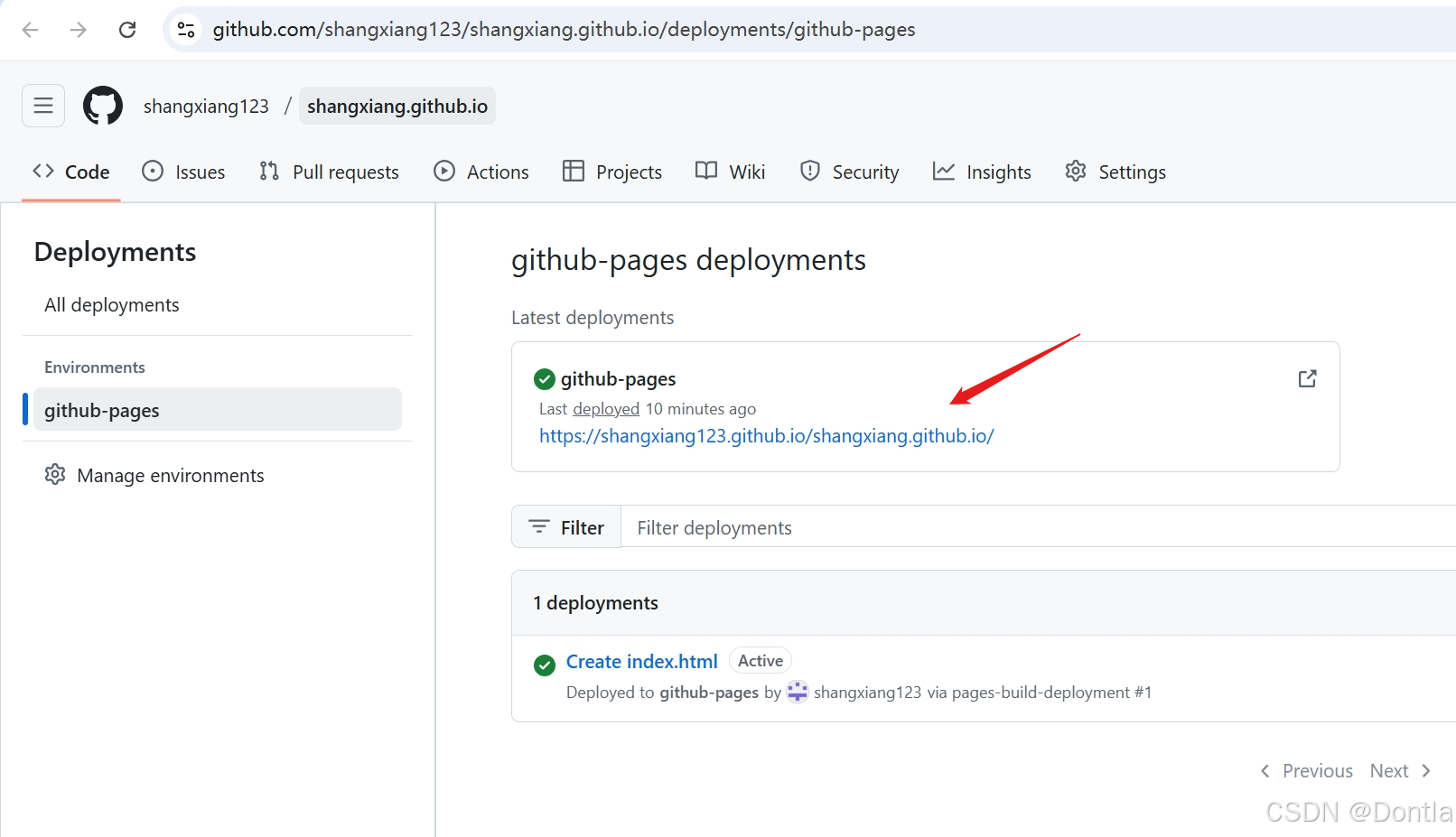The height and width of the screenshot is (837, 1456).
Task: Click Next to view more deployments
Action: pos(1388,770)
